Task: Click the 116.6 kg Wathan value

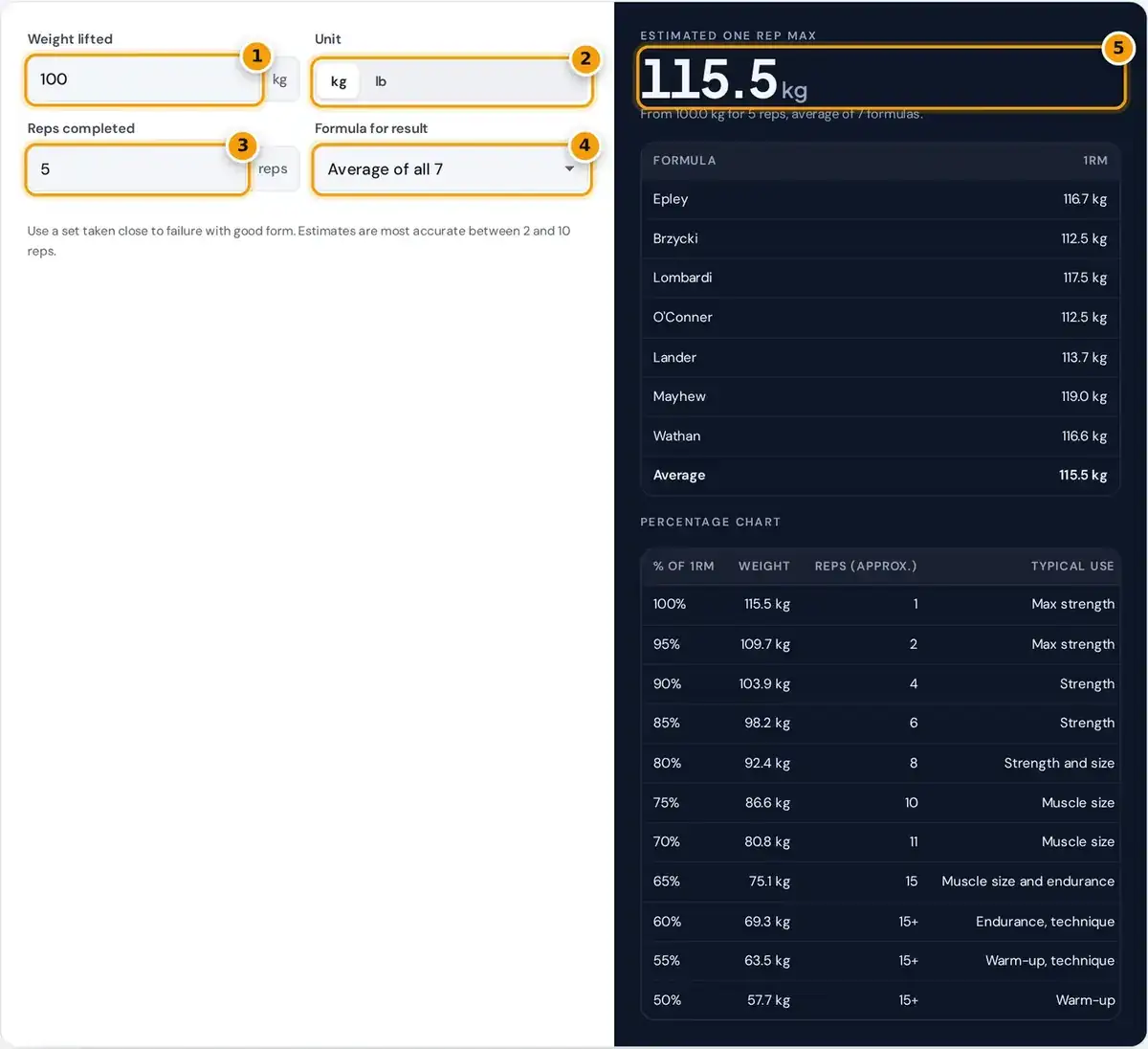Action: click(1084, 435)
